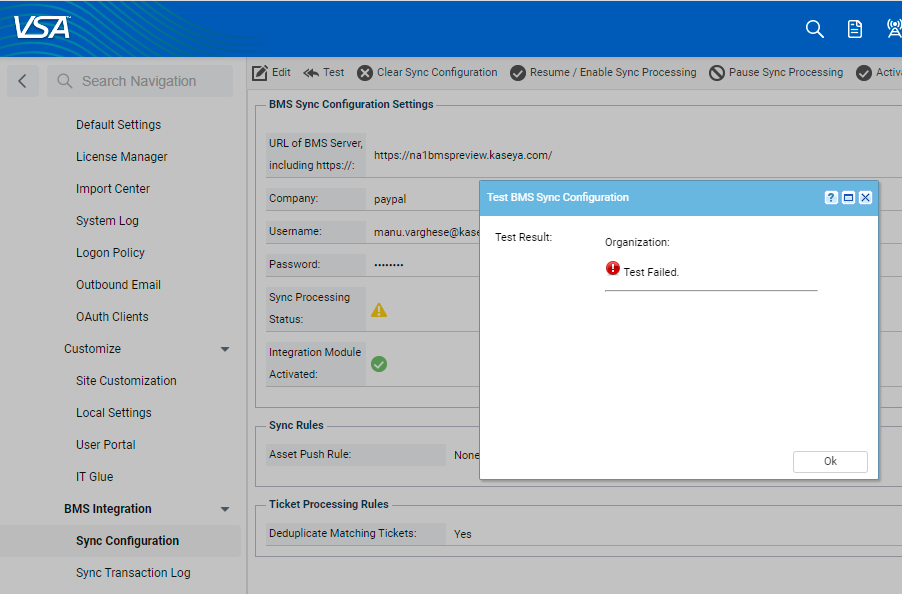
Task: Click the broadcast antenna icon in the header
Action: click(x=894, y=28)
